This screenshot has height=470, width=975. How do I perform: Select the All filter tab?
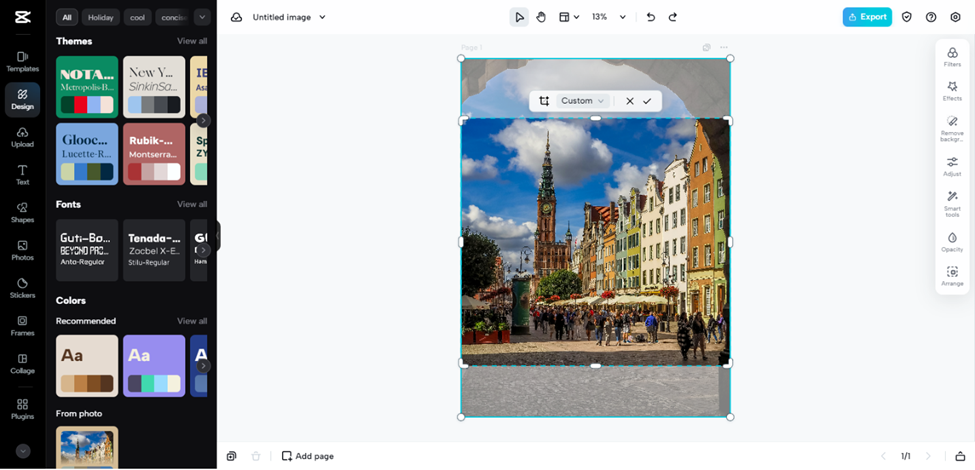click(67, 17)
